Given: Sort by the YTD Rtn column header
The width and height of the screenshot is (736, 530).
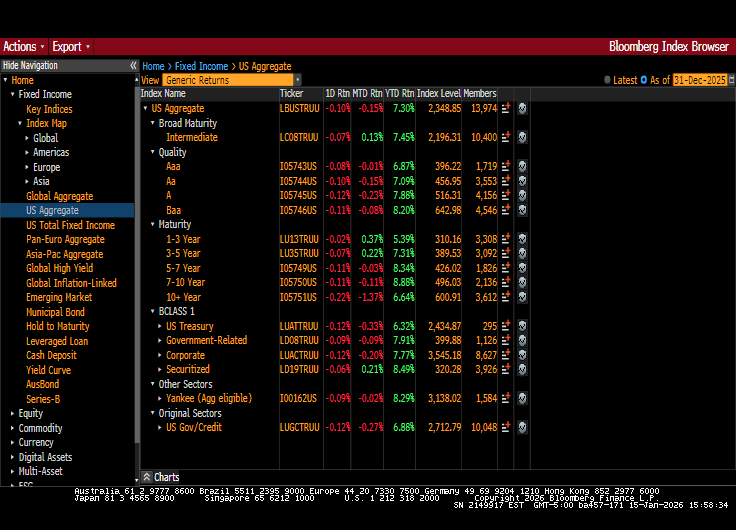Looking at the screenshot, I should 399,93.
